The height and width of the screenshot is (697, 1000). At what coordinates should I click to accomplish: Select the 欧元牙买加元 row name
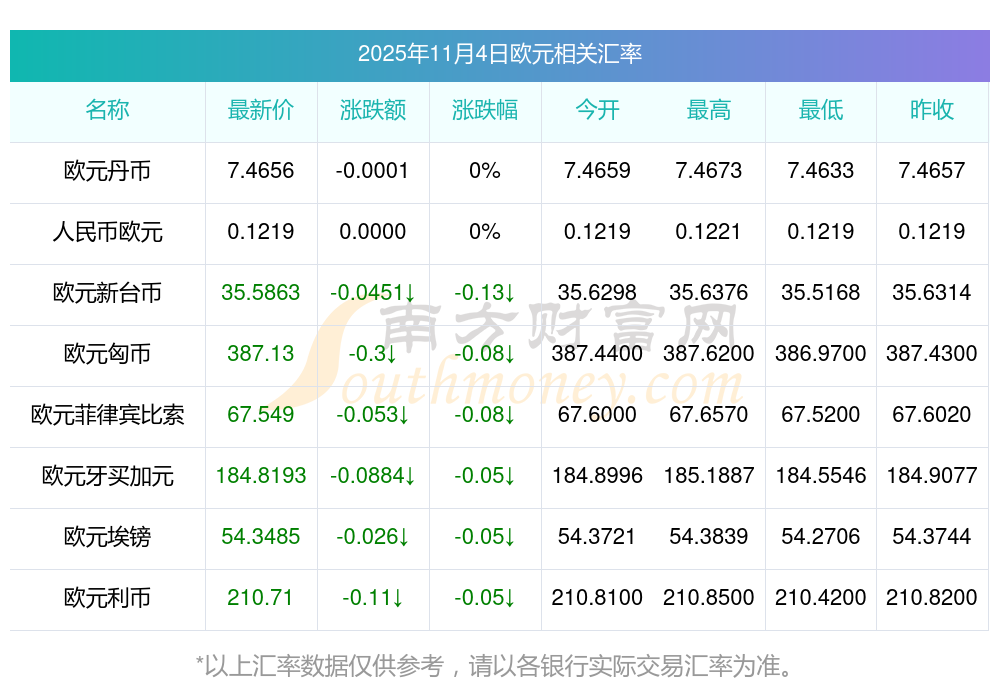(107, 476)
